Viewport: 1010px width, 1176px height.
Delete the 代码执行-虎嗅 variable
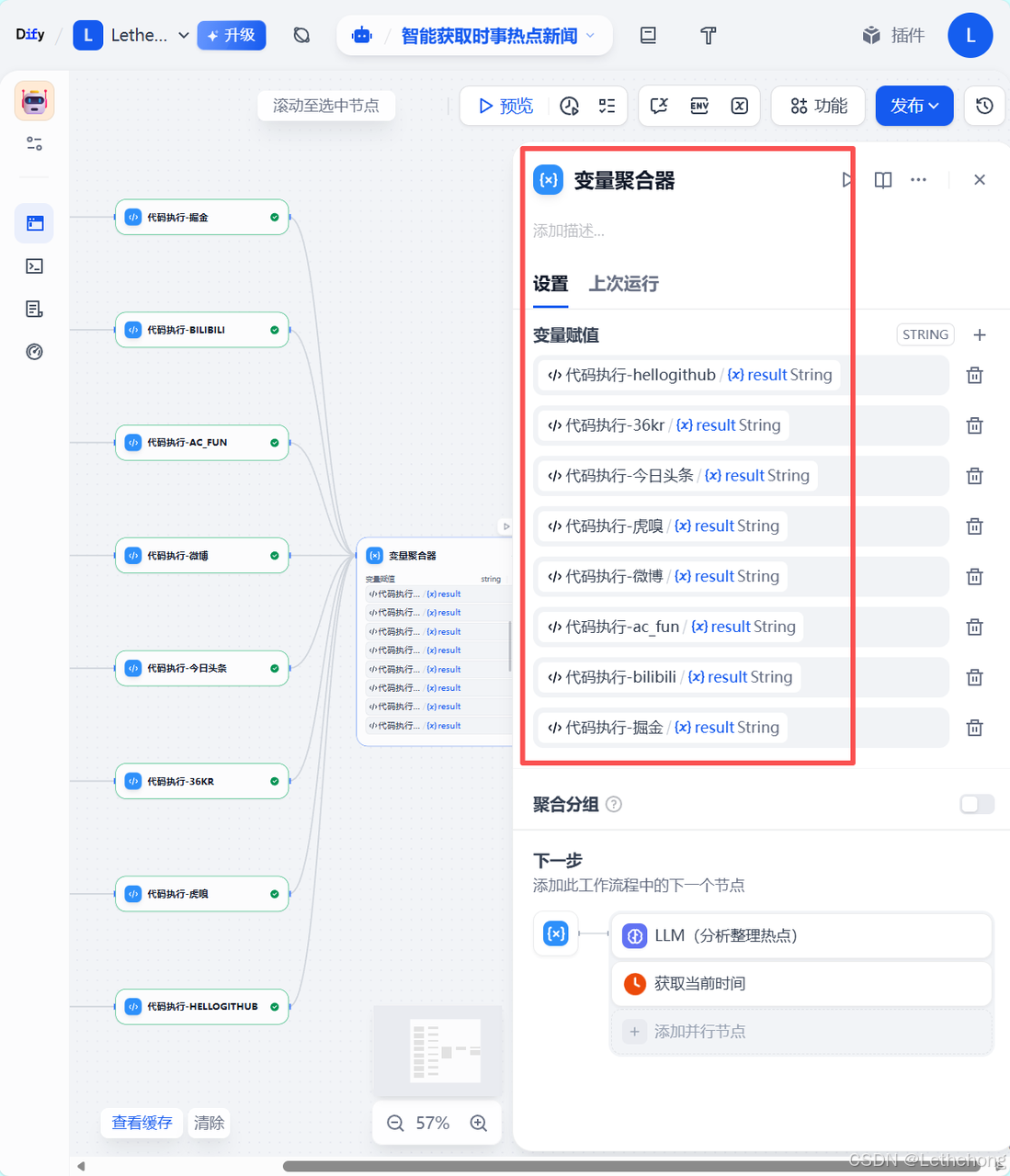click(x=975, y=526)
